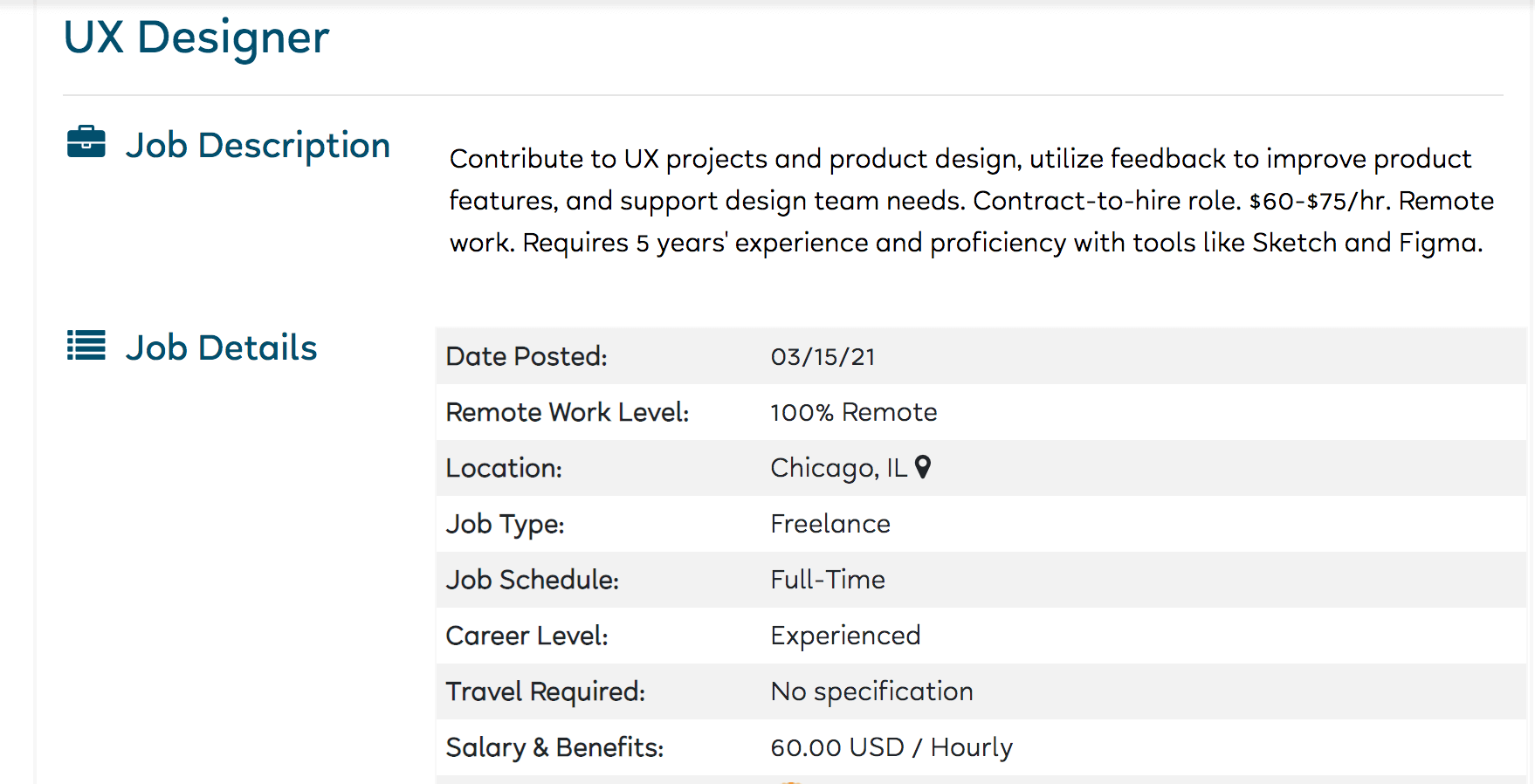Image resolution: width=1535 pixels, height=784 pixels.
Task: Click the 03/15/21 date posted value
Action: coord(823,356)
